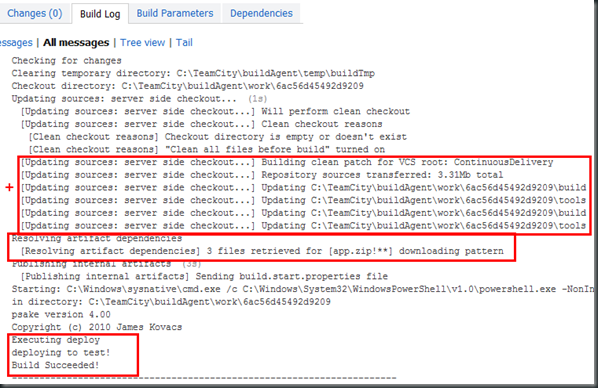The width and height of the screenshot is (598, 388).
Task: Click the 'Starting: C:\Windows\sysnative\cmd.exe' line
Action: coord(303,289)
